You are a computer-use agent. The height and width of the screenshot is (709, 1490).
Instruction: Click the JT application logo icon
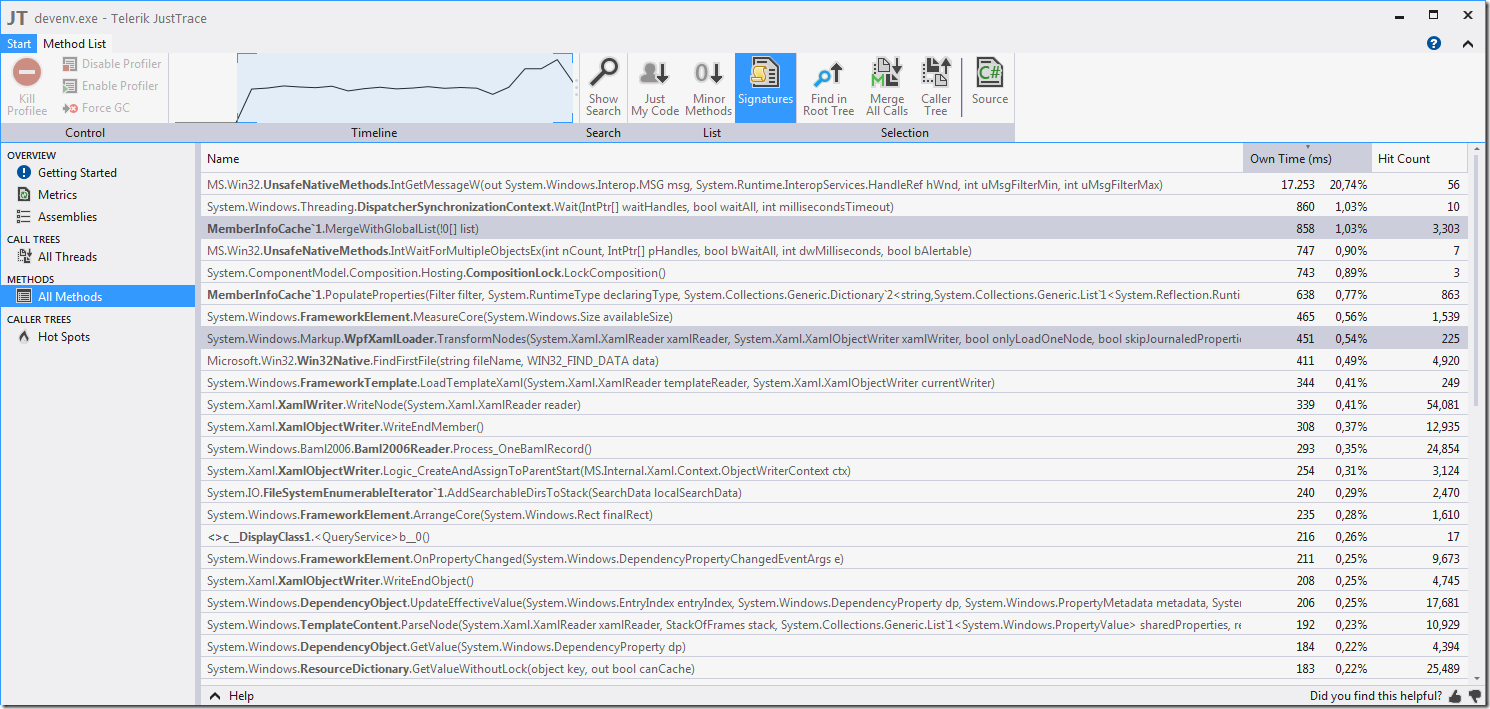(x=17, y=17)
